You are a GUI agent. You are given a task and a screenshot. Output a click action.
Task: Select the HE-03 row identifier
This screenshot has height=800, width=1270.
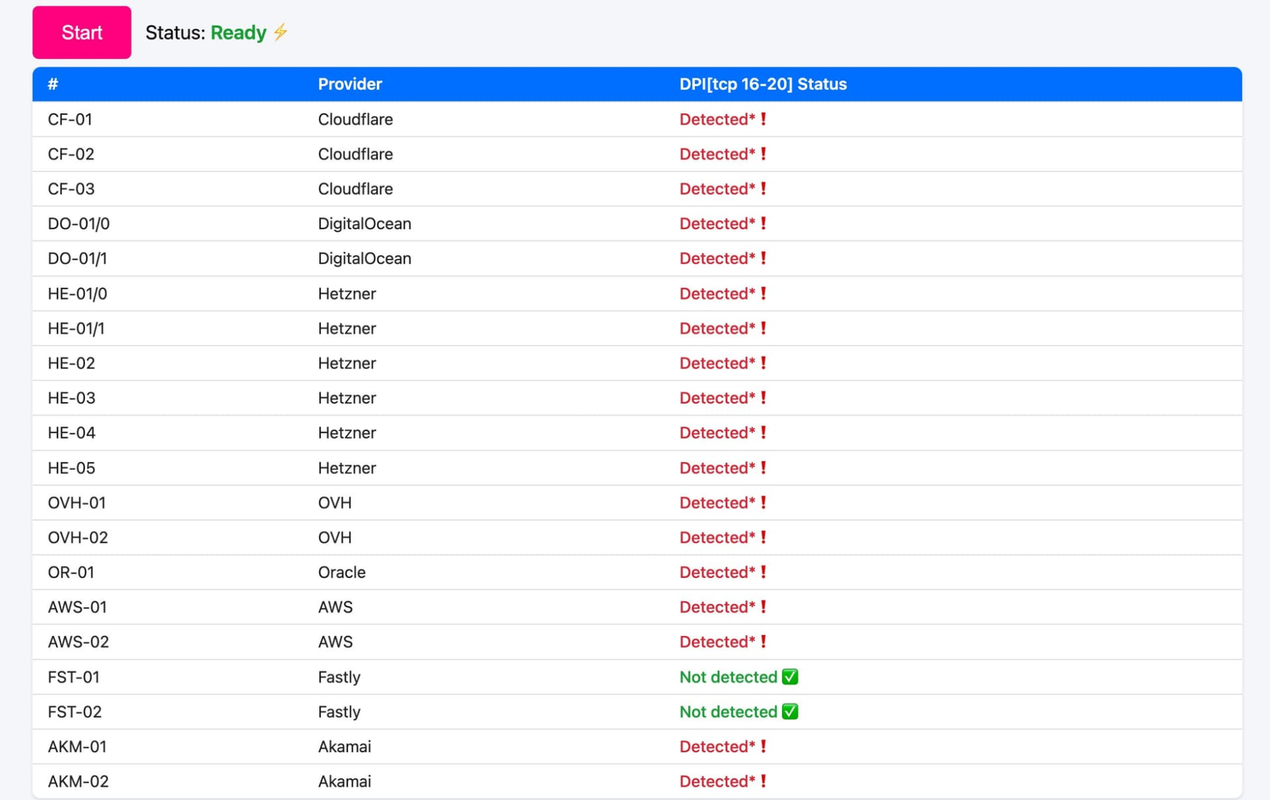pos(72,398)
